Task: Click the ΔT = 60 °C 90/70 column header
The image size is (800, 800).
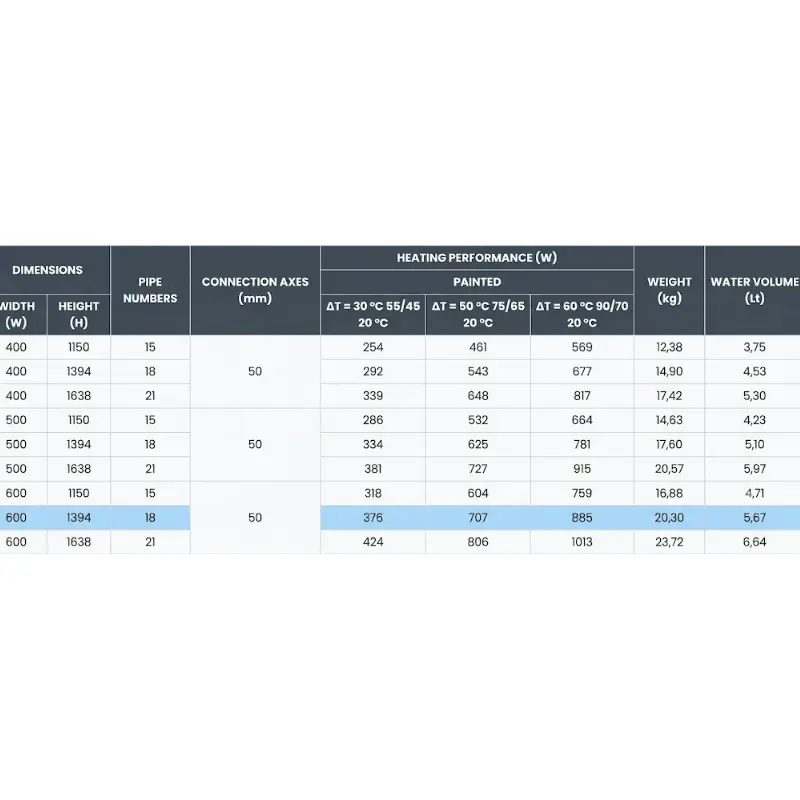Action: click(x=582, y=314)
